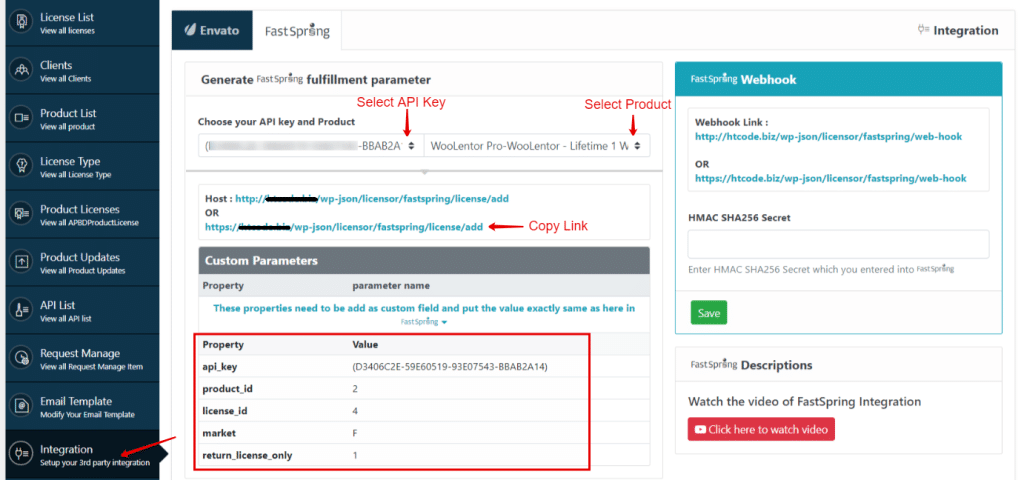Image resolution: width=1024 pixels, height=480 pixels.
Task: Click the Product List icon
Action: point(20,118)
